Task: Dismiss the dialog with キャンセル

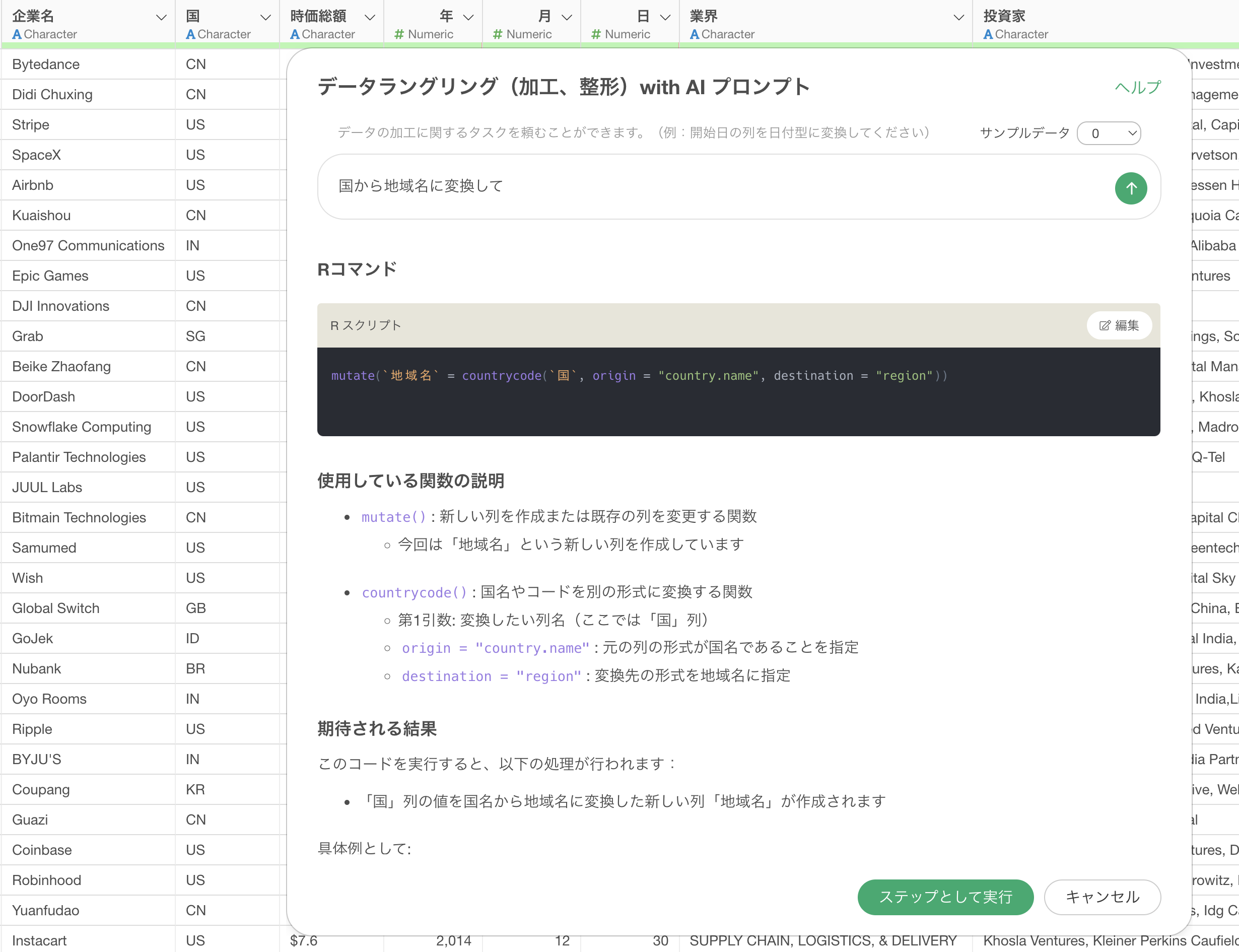Action: [x=1103, y=897]
